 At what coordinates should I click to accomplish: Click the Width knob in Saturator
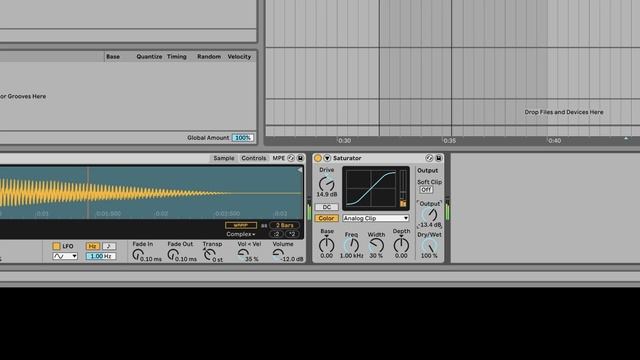376,245
